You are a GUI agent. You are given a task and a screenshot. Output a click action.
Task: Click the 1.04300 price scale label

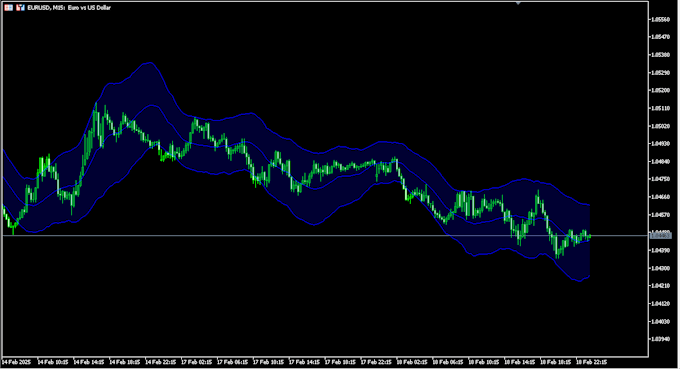[x=661, y=268]
